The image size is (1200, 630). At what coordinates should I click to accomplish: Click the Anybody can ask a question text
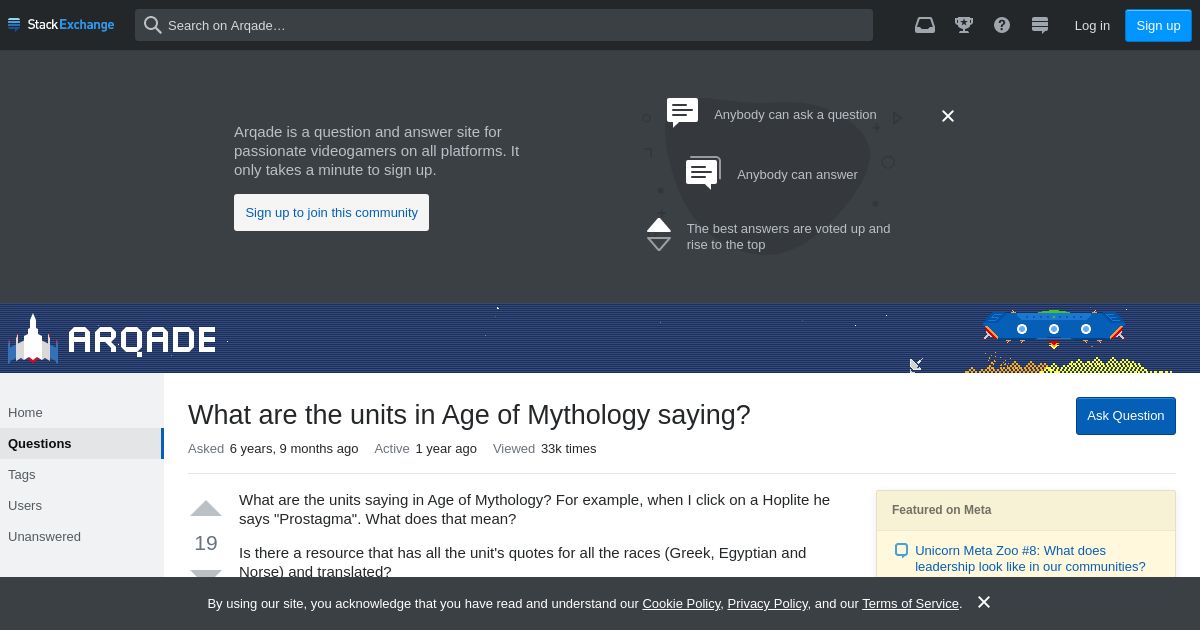coord(795,114)
